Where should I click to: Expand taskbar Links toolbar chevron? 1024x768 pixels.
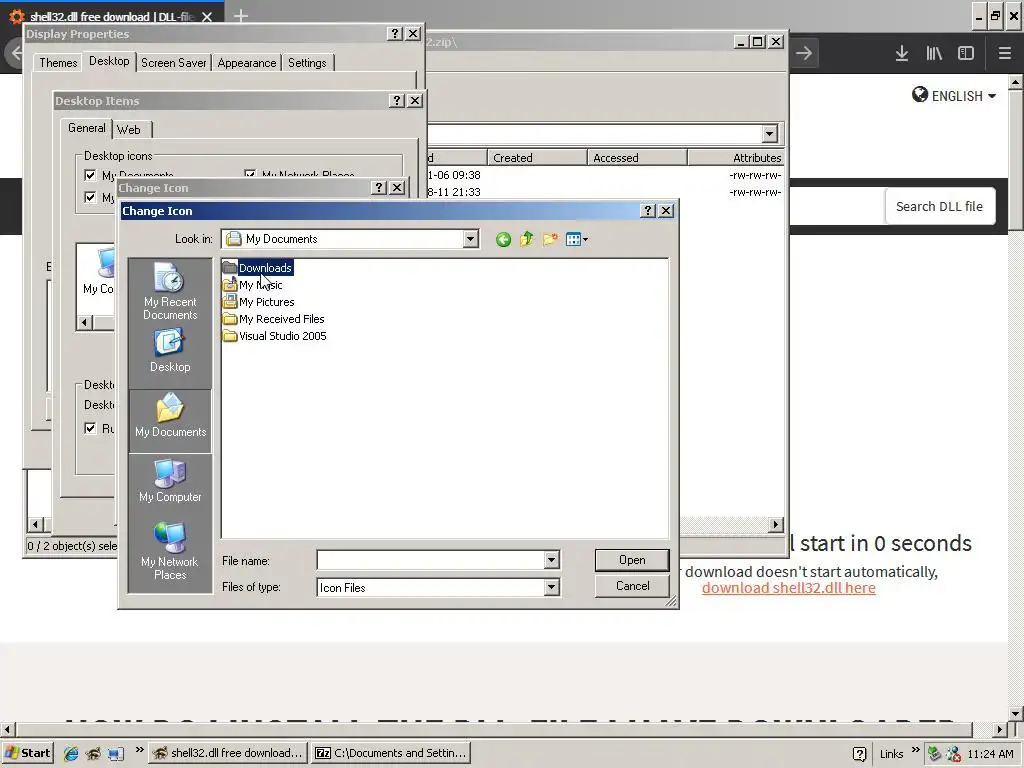point(915,750)
